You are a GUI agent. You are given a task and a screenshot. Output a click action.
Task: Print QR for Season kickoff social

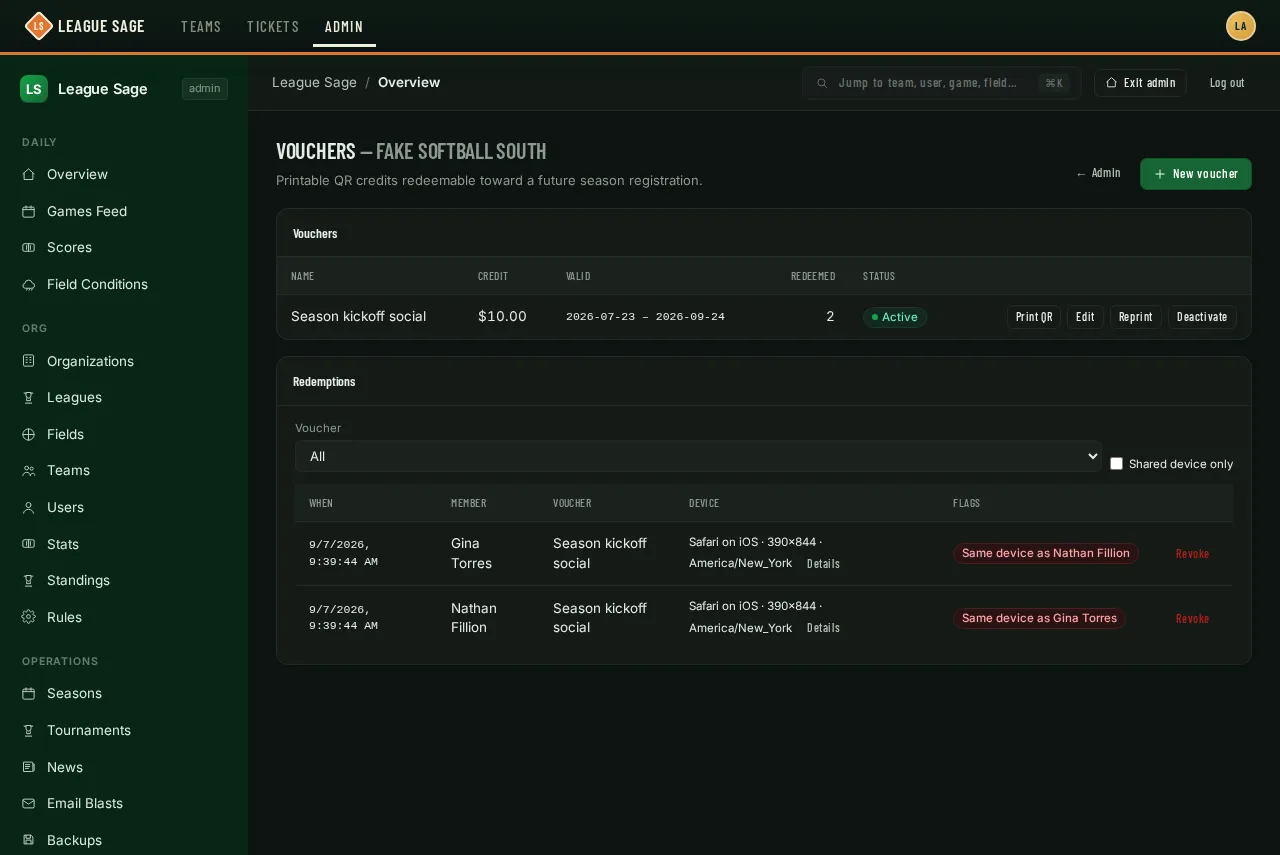coord(1034,317)
